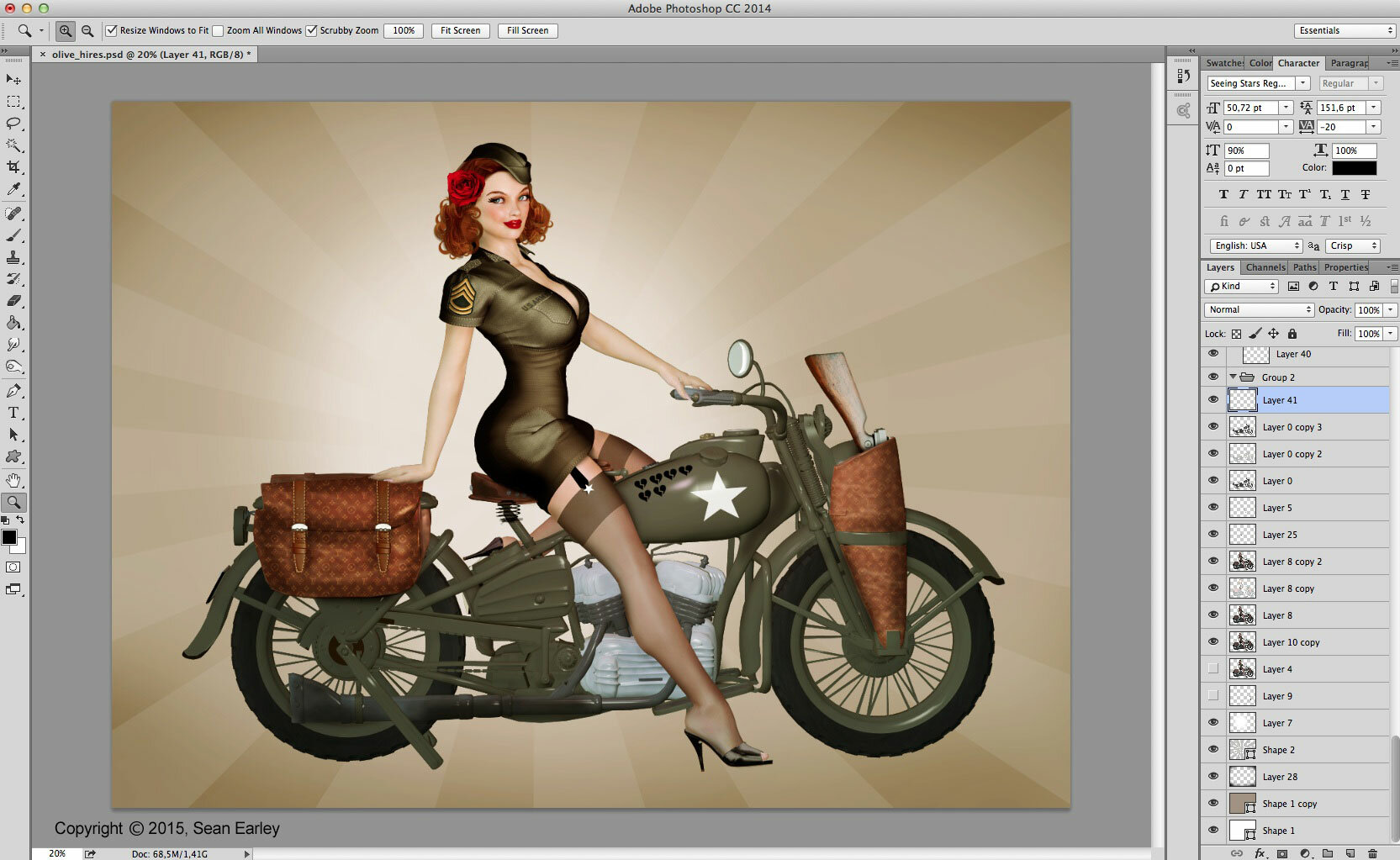The width and height of the screenshot is (1400, 860).
Task: Click the Fit Screen button
Action: tap(461, 31)
